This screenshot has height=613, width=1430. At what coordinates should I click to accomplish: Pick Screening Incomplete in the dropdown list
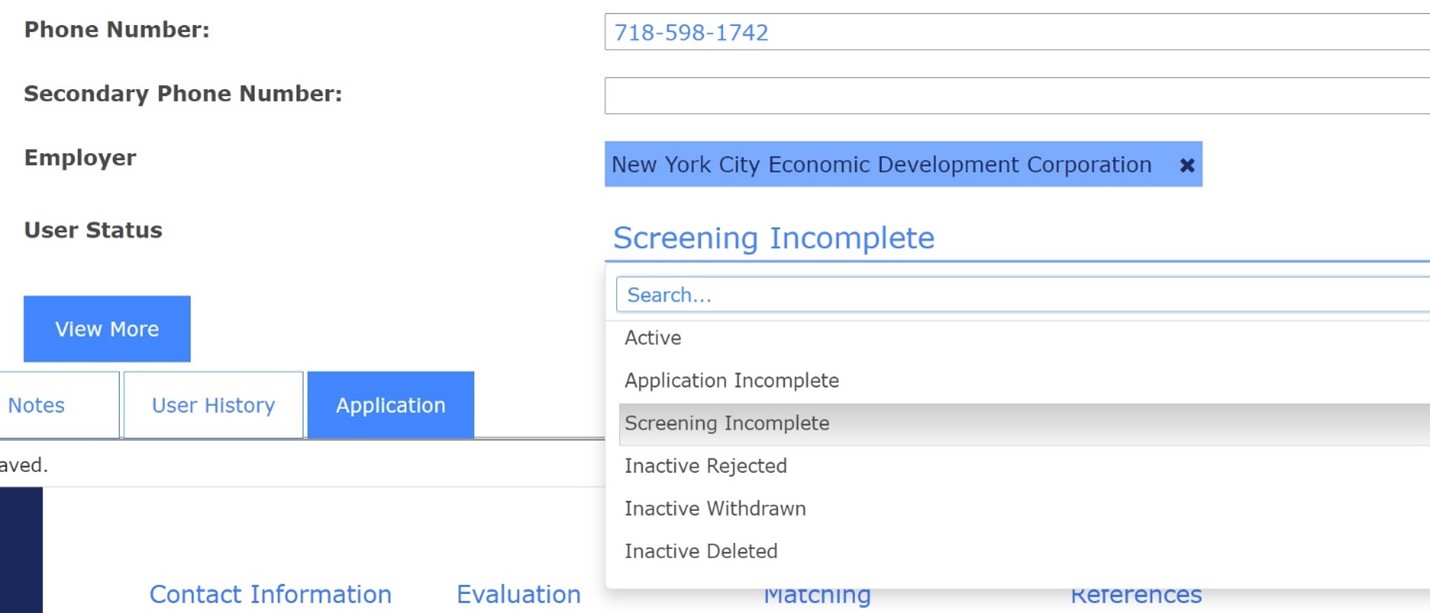point(727,423)
